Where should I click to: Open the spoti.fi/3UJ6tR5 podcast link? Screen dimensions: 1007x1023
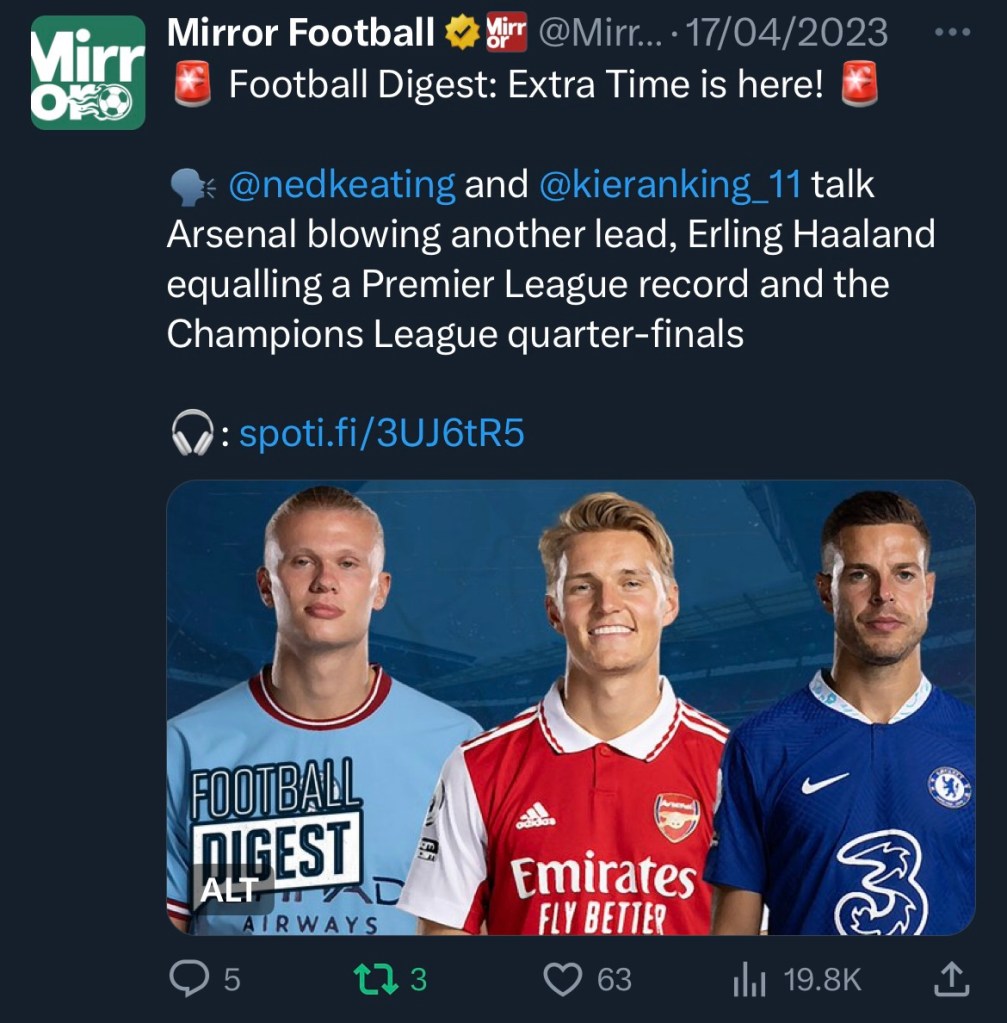[x=382, y=434]
